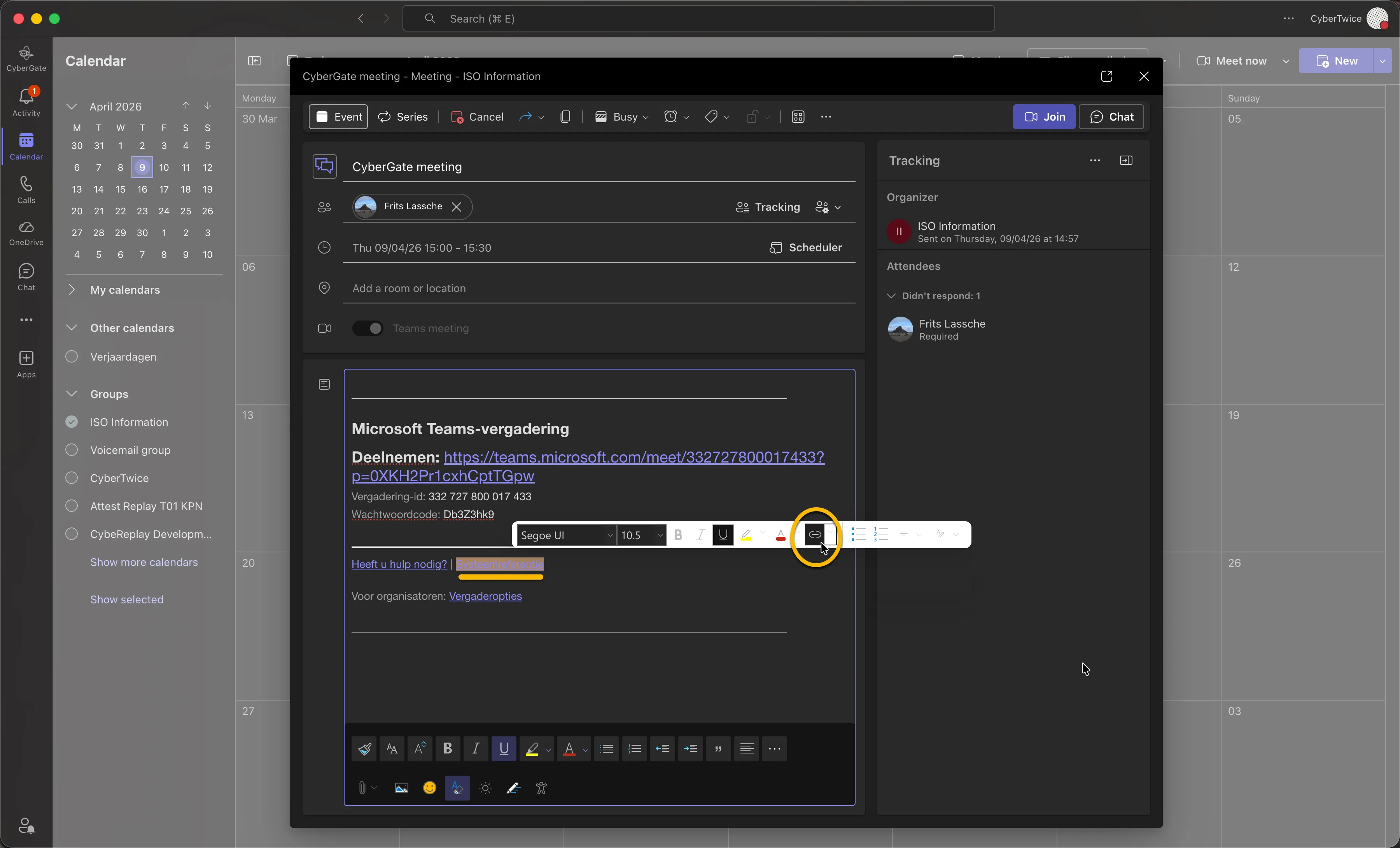Insert an emoji into the meeting body
This screenshot has height=848, width=1400.
430,788
